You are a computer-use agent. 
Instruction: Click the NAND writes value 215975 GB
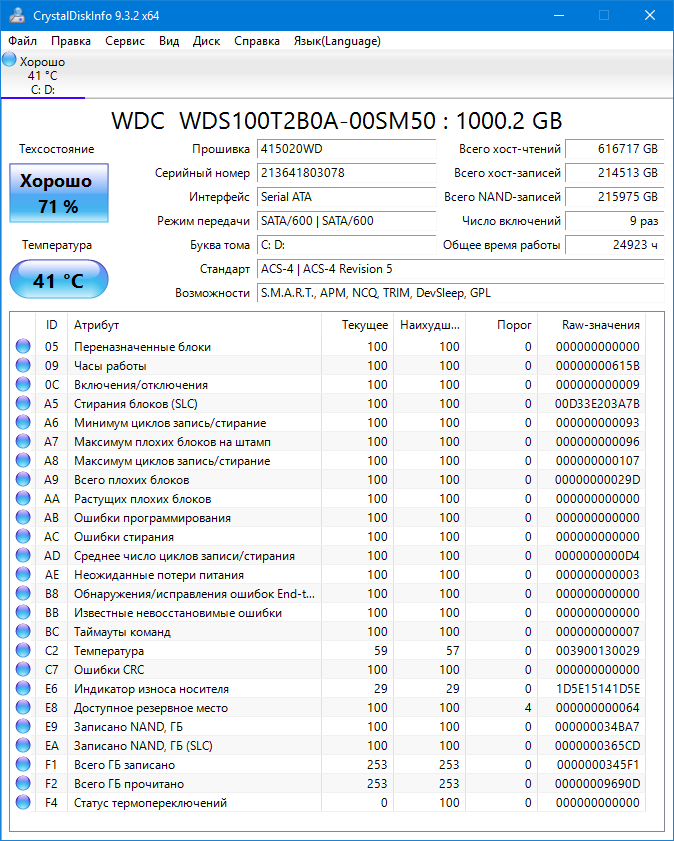click(x=615, y=197)
